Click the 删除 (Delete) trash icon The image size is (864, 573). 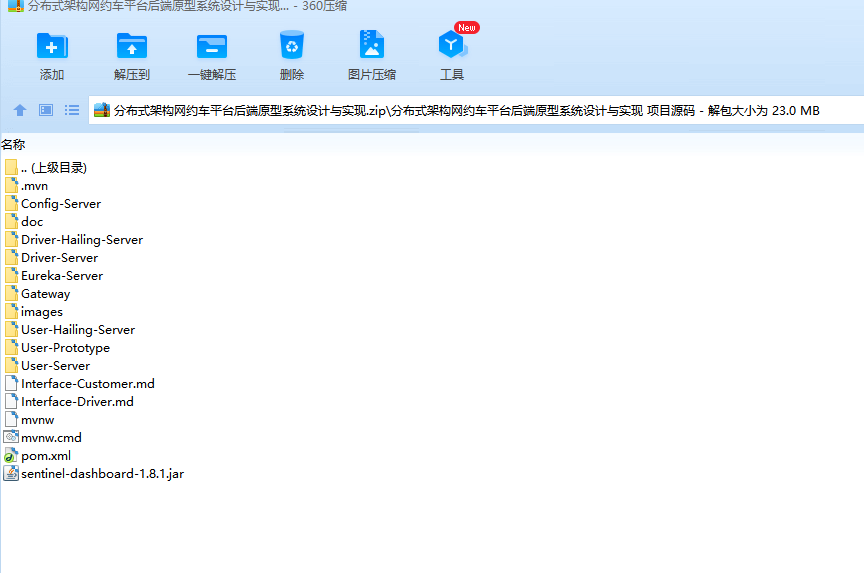point(291,45)
